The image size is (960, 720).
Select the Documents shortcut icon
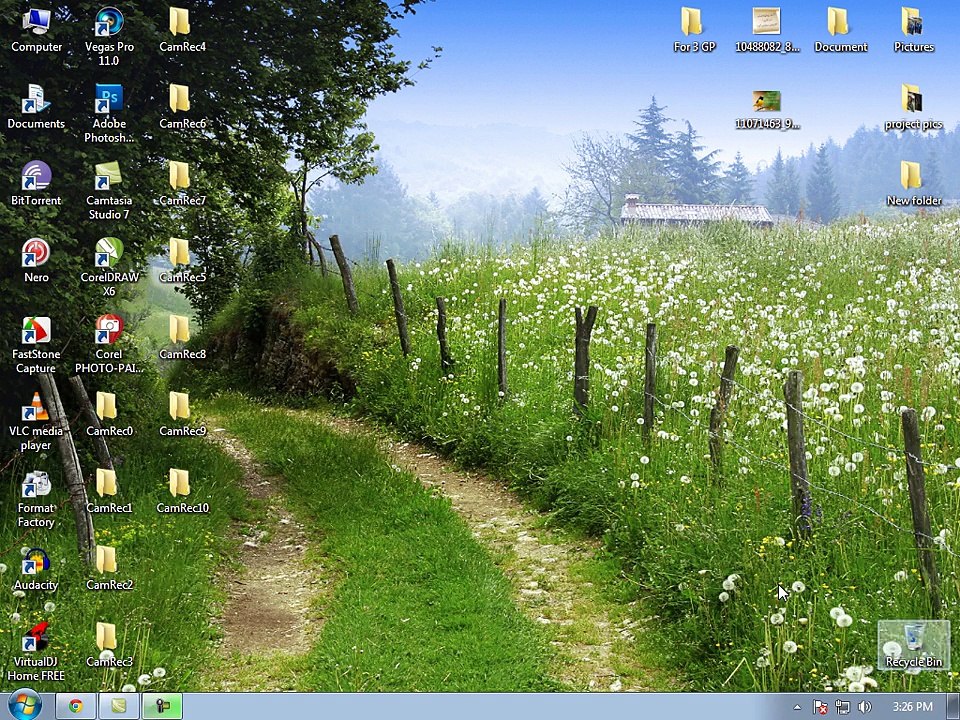tap(36, 107)
